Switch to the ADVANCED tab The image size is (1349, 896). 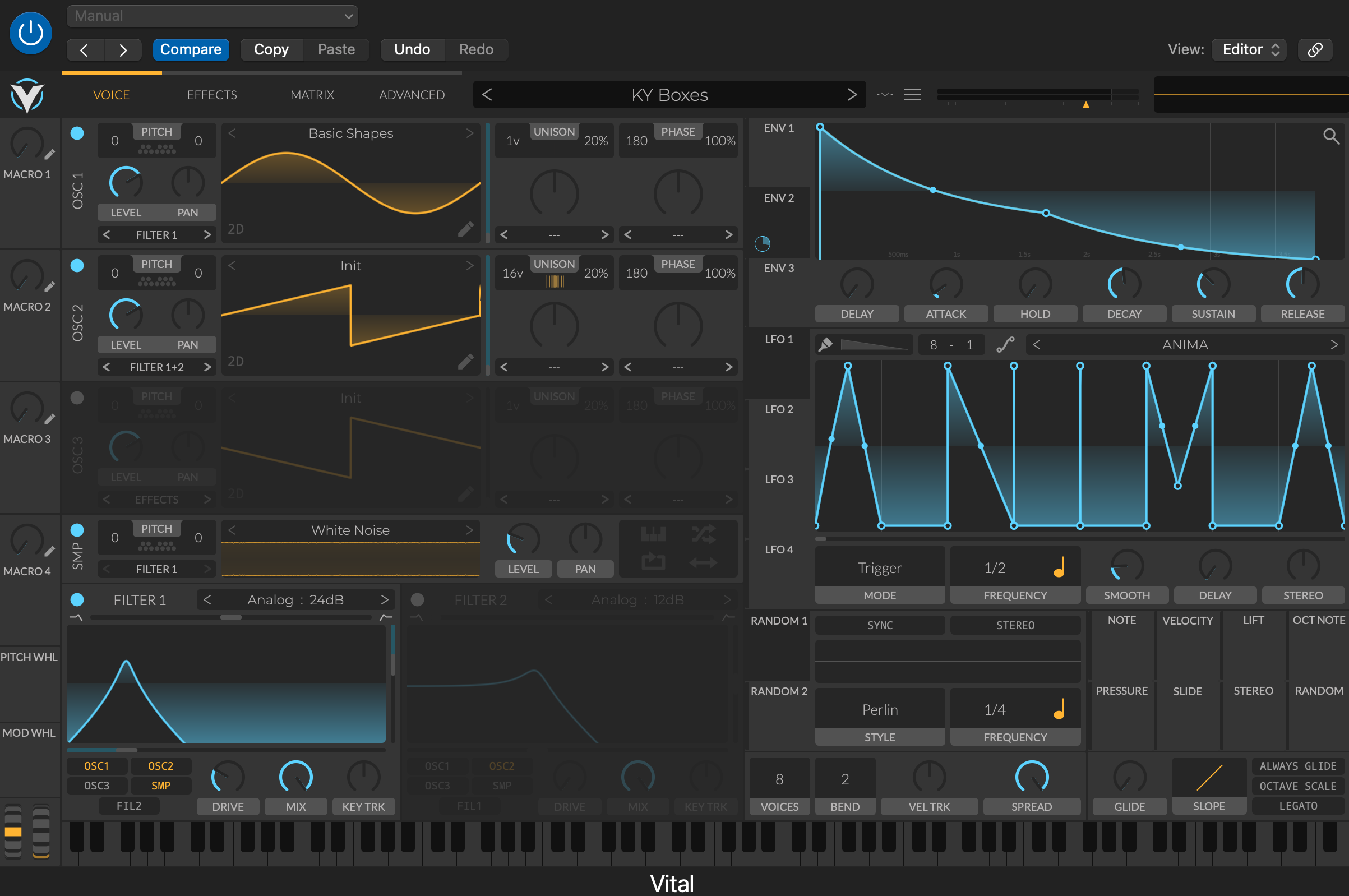[412, 95]
